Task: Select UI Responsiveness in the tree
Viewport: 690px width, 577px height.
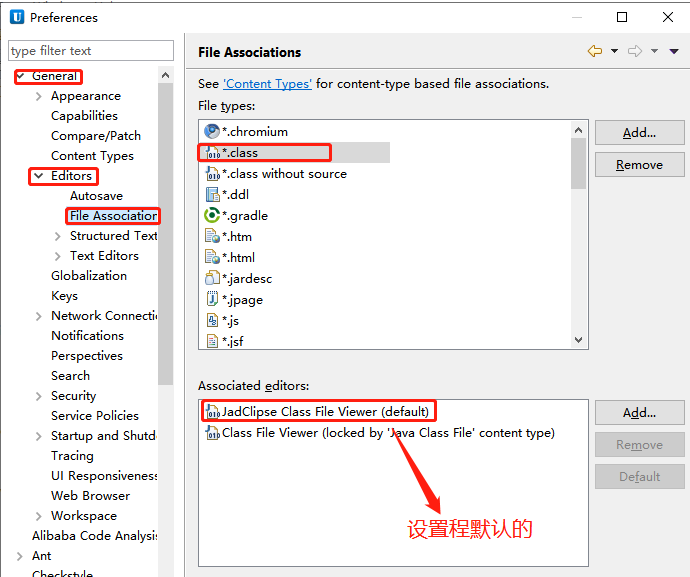Action: [x=104, y=476]
